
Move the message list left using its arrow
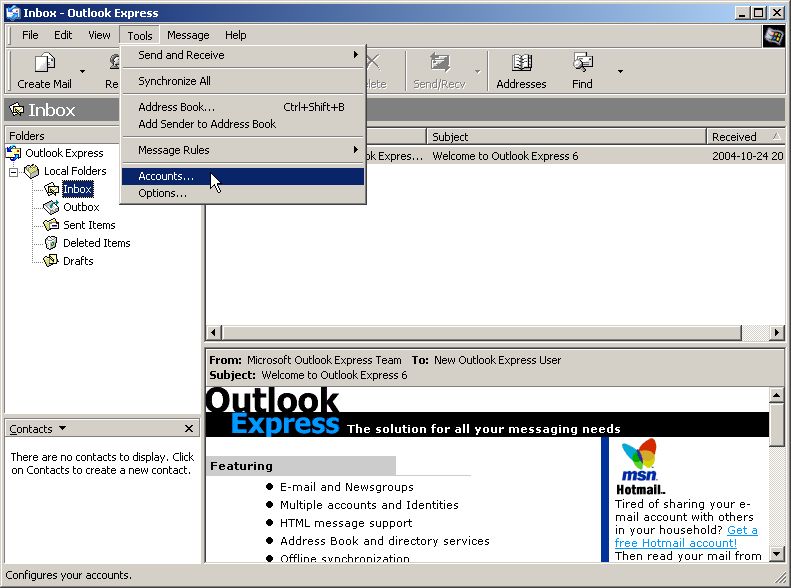point(214,332)
